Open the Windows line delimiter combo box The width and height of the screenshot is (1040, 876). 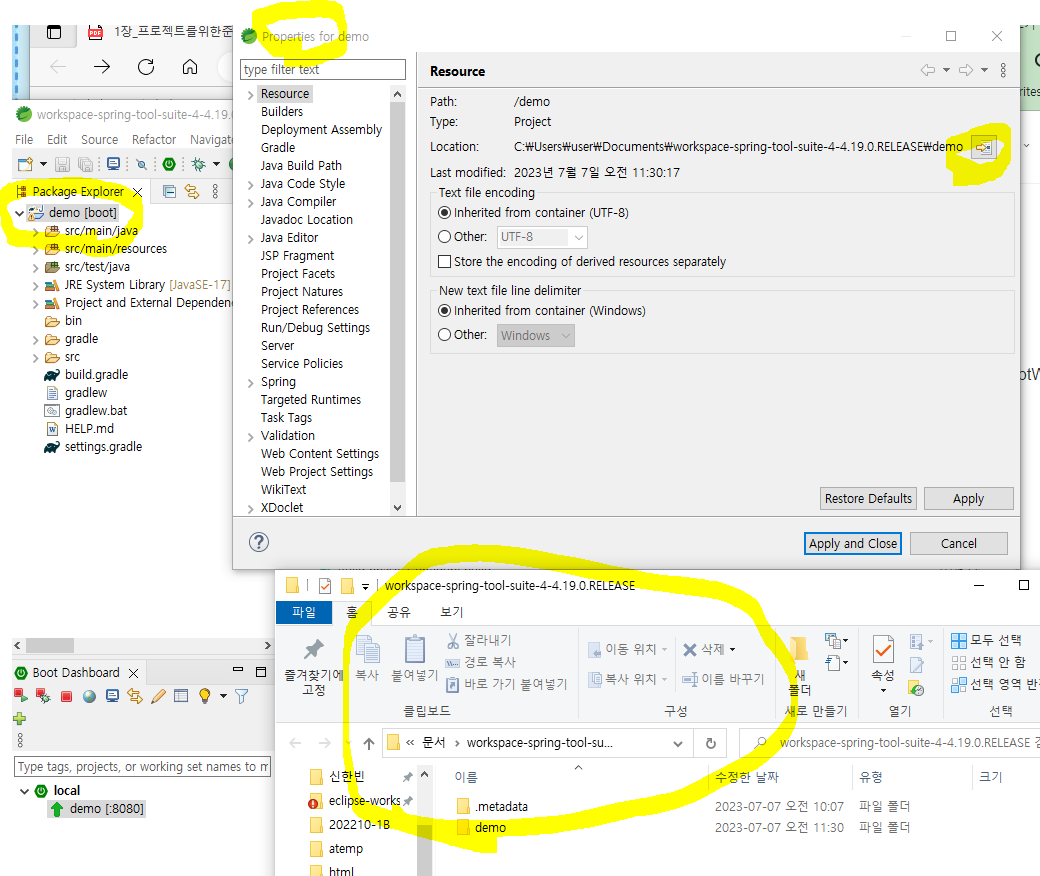coord(535,336)
